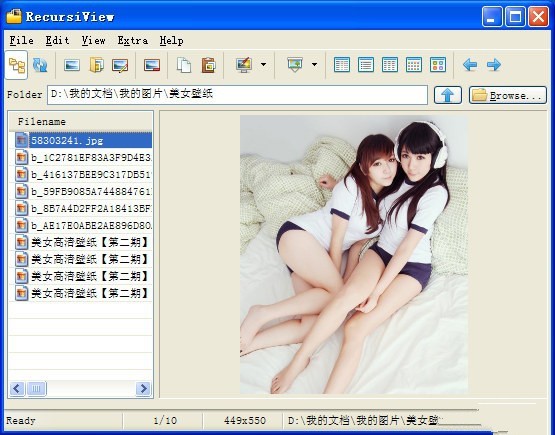Toggle the folder tree panel icon

click(x=16, y=65)
